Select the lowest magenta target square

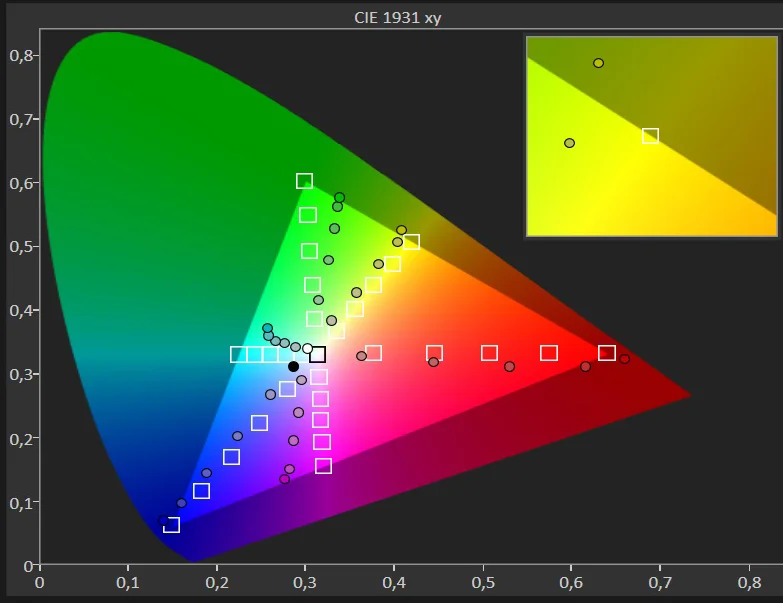tap(323, 466)
